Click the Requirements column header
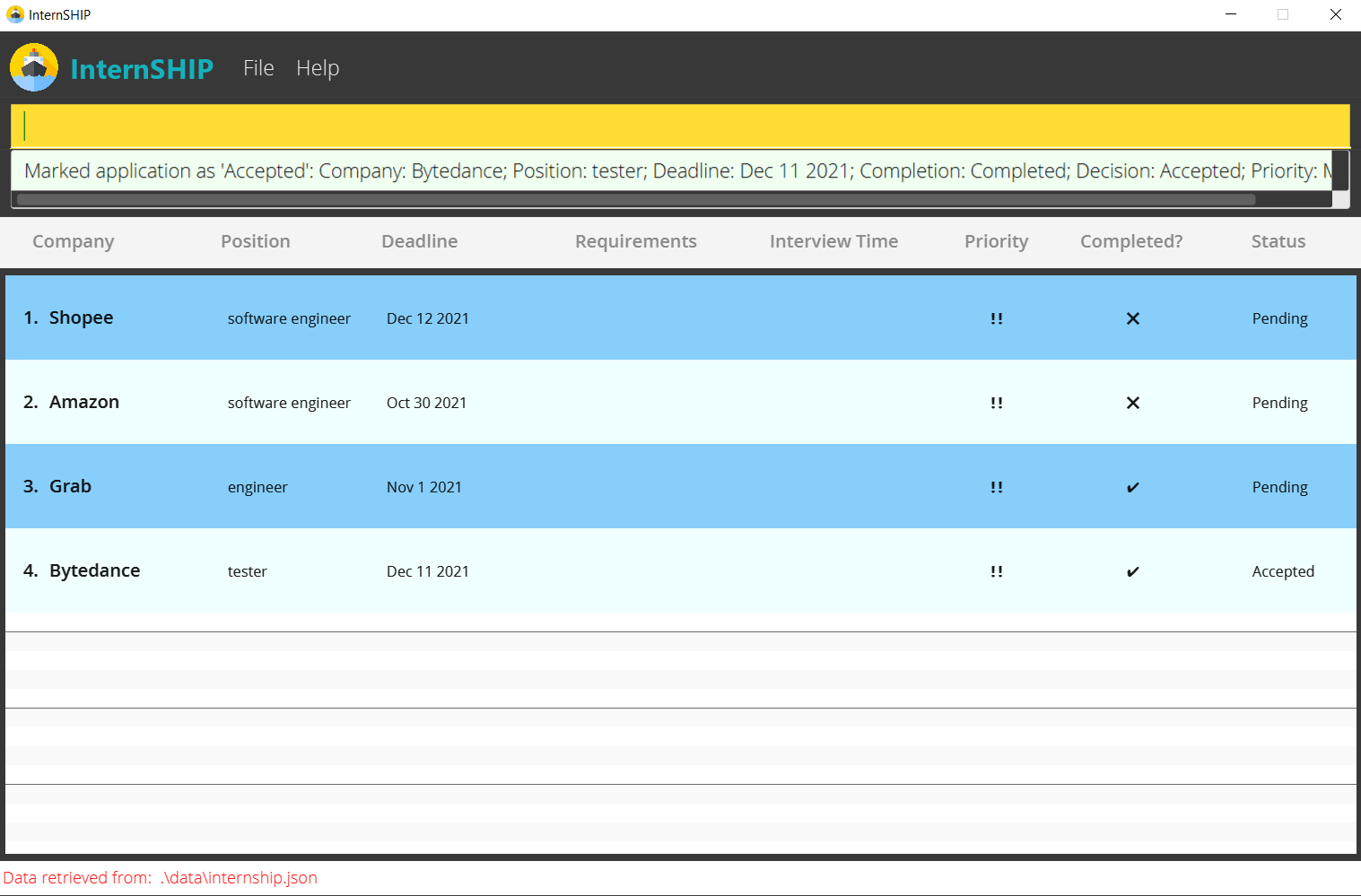Screen dimensions: 1361x896 point(636,241)
